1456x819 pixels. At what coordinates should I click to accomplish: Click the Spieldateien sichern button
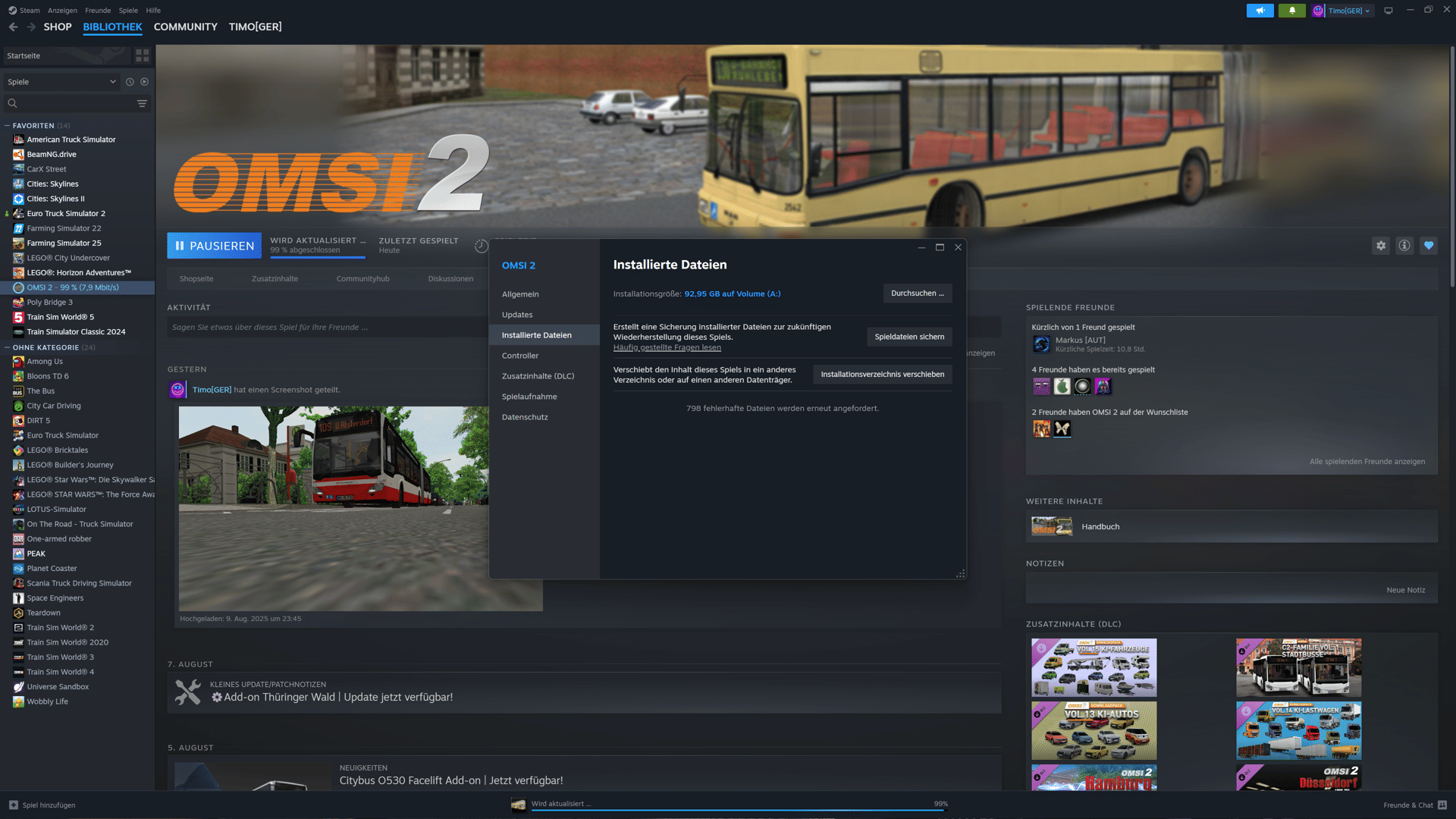[909, 337]
